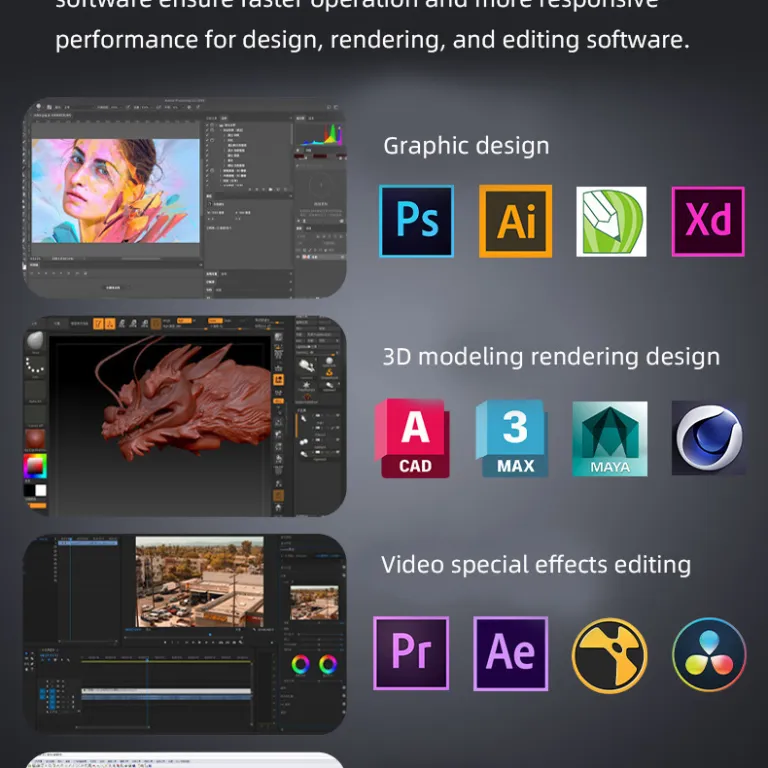Image resolution: width=768 pixels, height=768 pixels.
Task: Click the Adobe Xd icon
Action: click(708, 221)
